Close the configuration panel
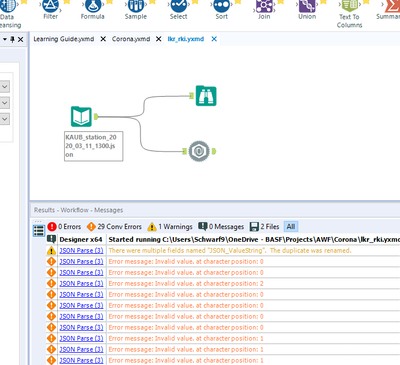 pyautogui.click(x=21, y=39)
